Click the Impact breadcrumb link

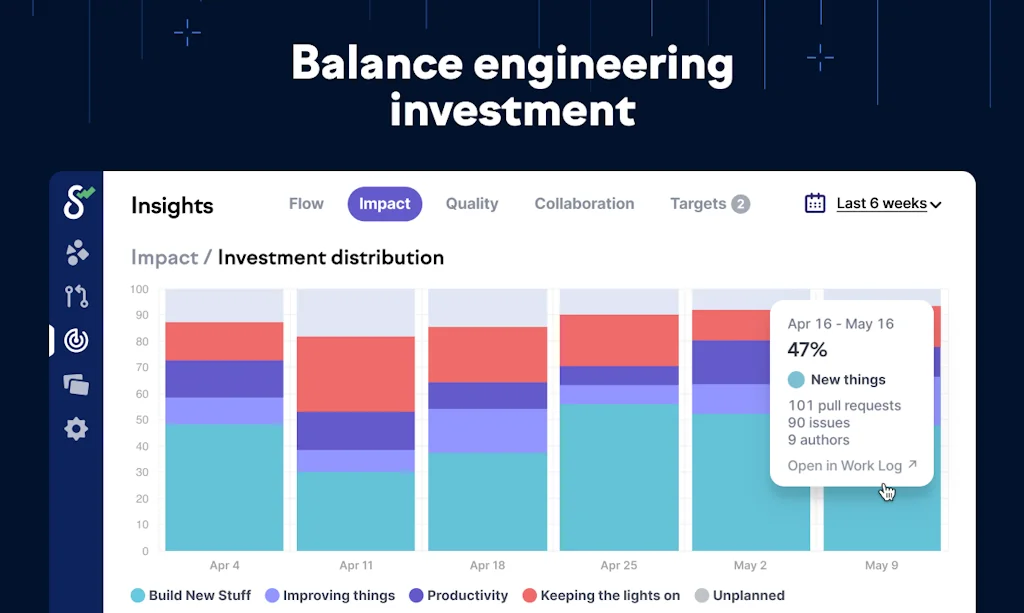tap(164, 257)
